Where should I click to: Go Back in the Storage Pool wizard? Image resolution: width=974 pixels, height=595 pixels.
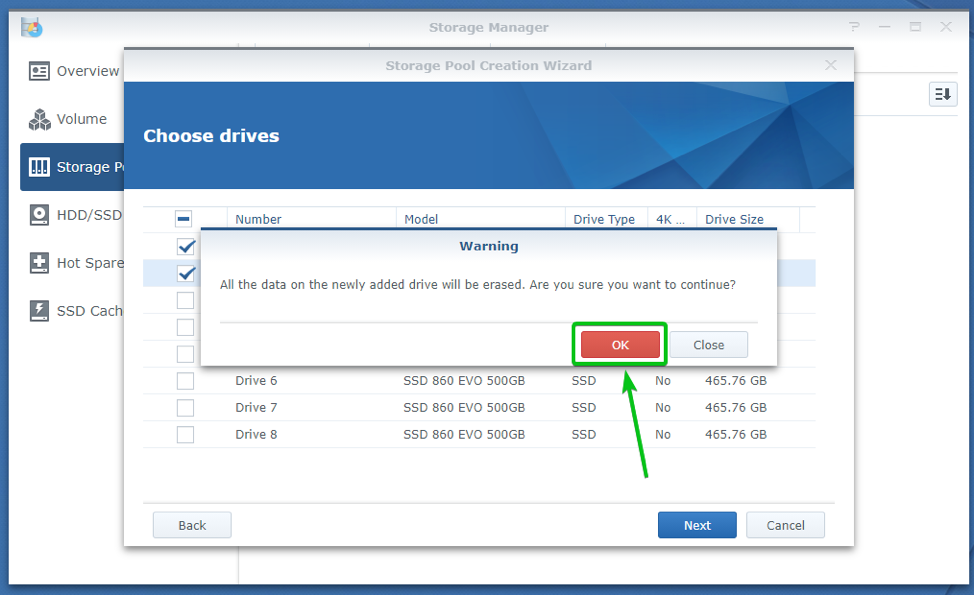(x=192, y=525)
